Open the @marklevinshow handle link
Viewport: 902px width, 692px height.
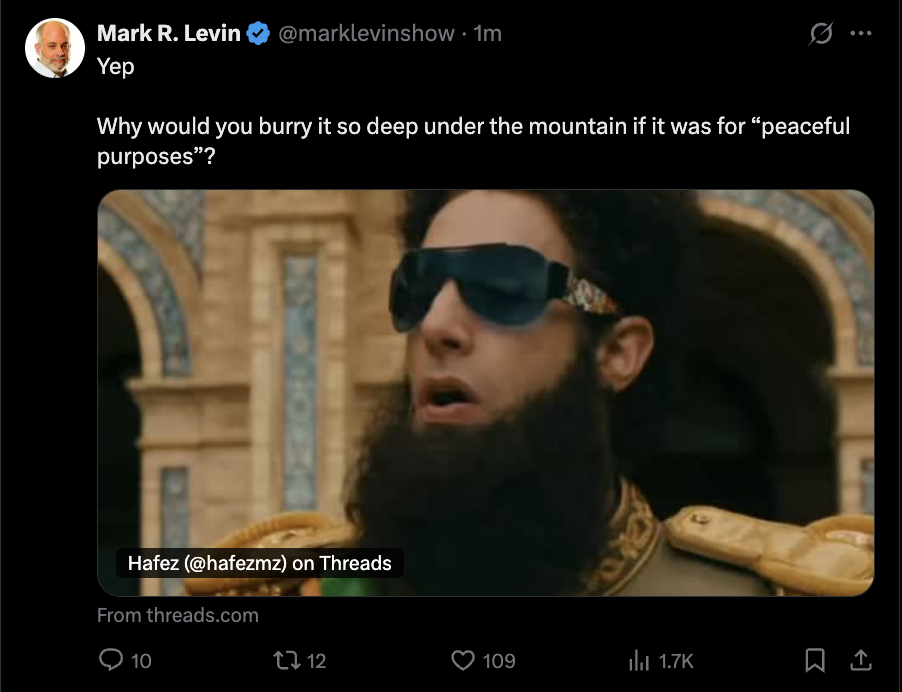(x=366, y=33)
